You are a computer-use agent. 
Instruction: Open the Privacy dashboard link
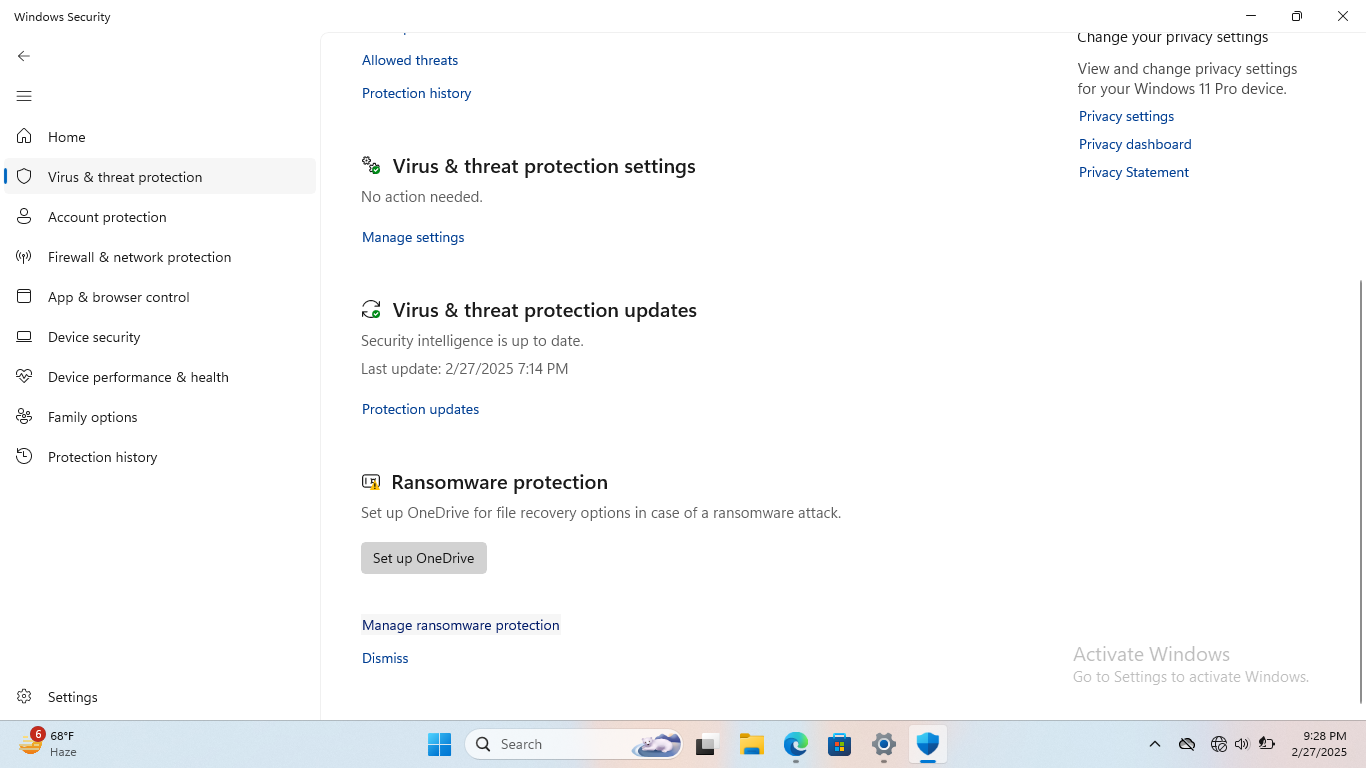pos(1135,144)
